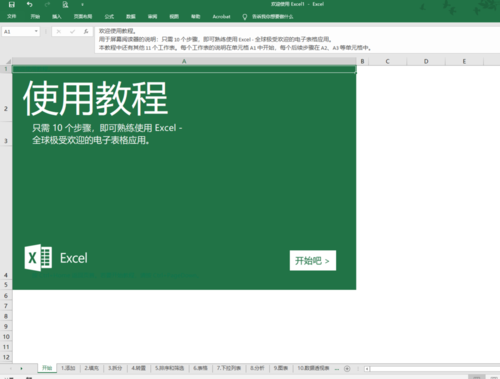Select row 12 header

6,357
